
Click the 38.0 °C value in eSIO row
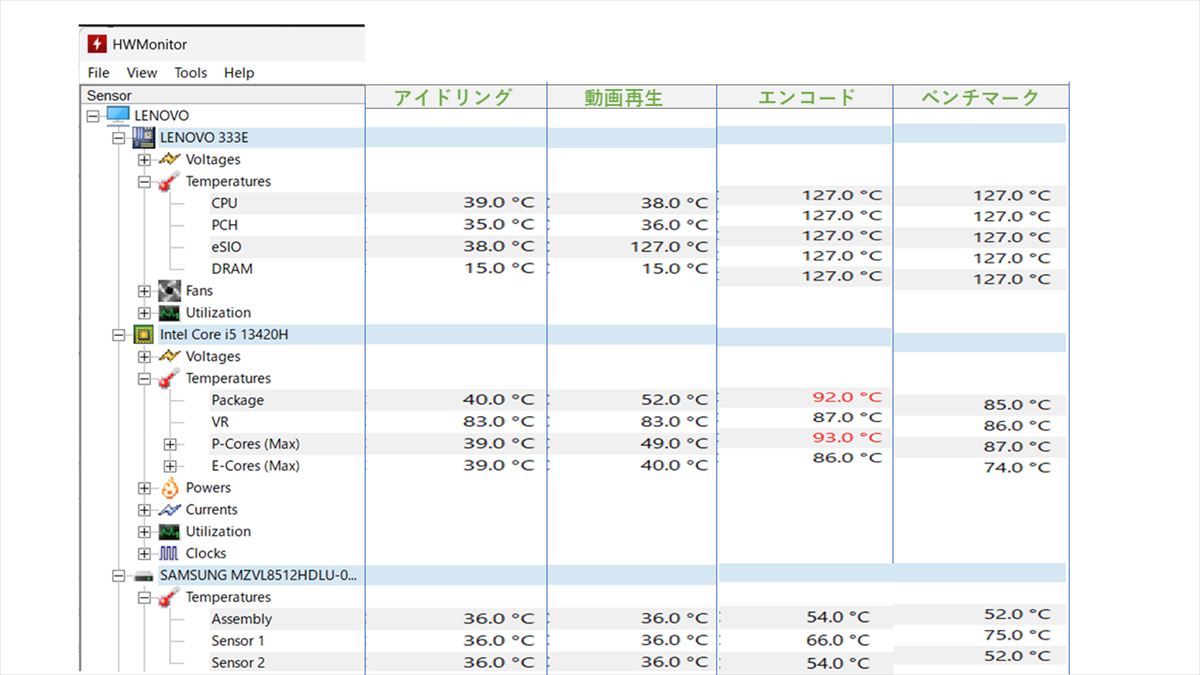pyautogui.click(x=498, y=246)
